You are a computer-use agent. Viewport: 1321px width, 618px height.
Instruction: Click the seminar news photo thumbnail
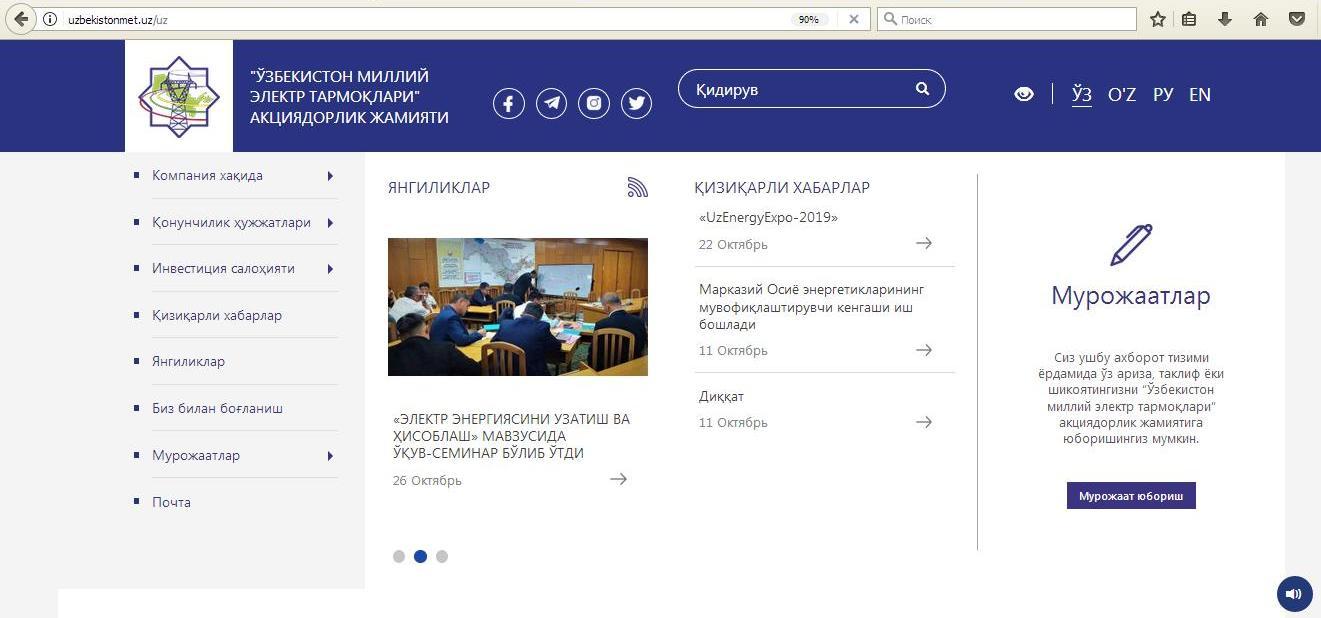coord(518,307)
